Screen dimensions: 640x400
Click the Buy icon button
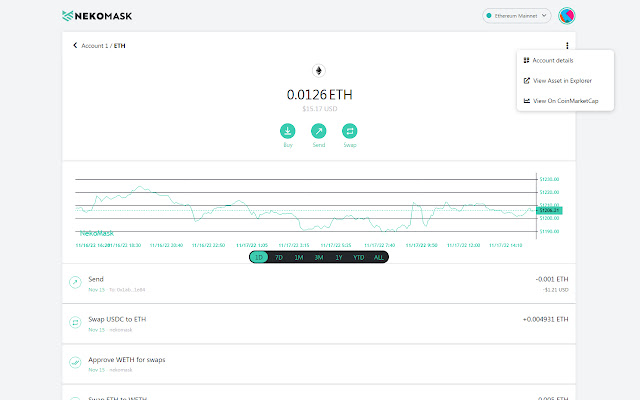pyautogui.click(x=287, y=130)
